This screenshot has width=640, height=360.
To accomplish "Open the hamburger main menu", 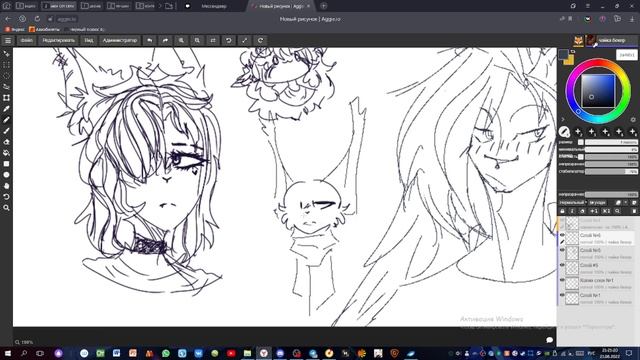I will [x=8, y=40].
